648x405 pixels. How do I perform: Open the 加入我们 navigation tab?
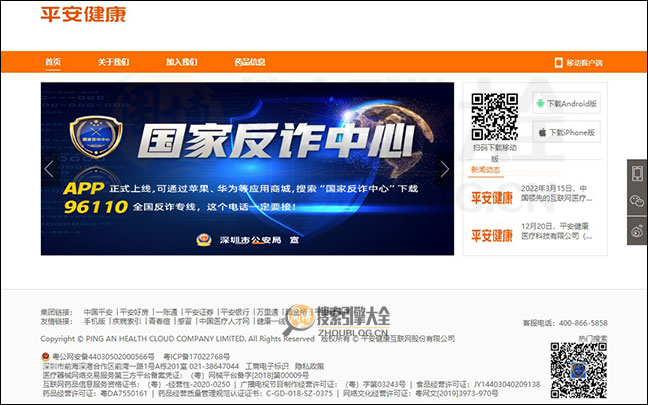pos(182,62)
